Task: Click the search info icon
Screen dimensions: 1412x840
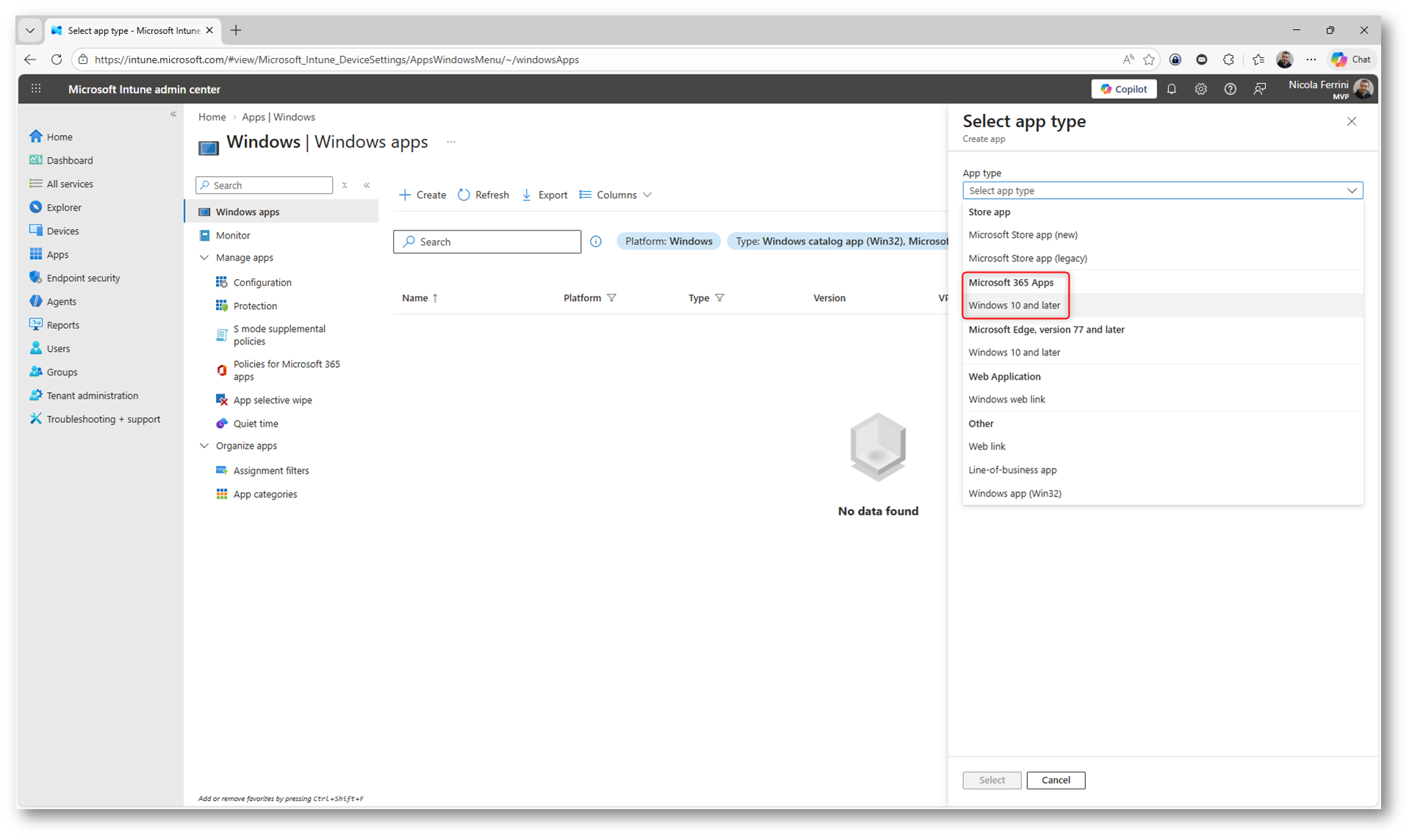Action: tap(596, 242)
